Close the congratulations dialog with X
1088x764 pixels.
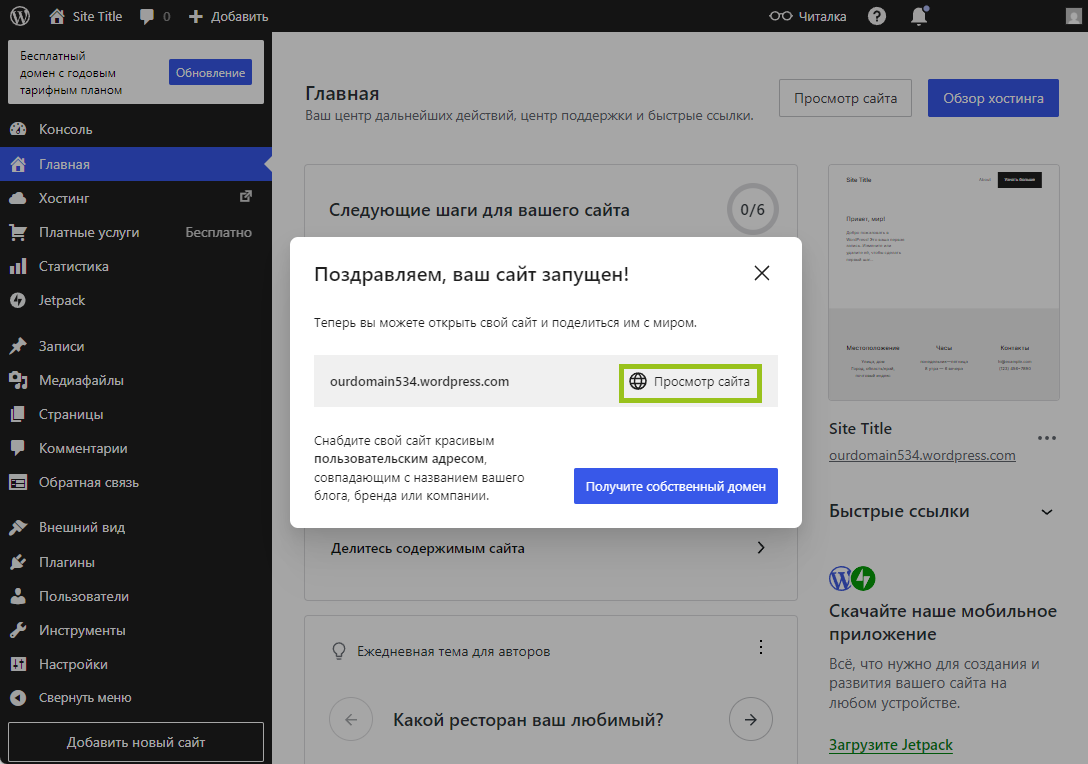tap(762, 273)
